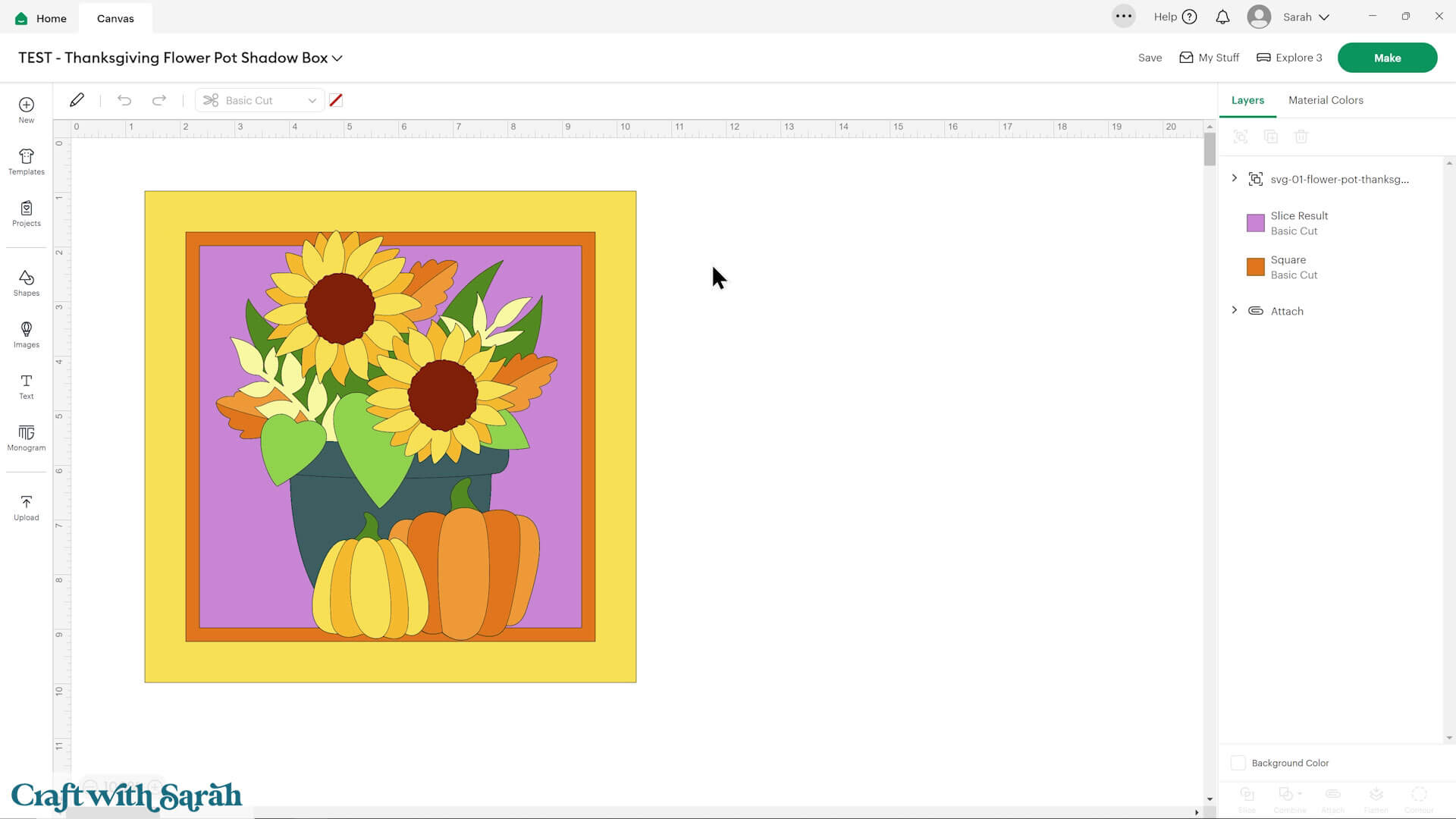The width and height of the screenshot is (1456, 819).
Task: Click the purple Slice Result swatch
Action: point(1256,223)
